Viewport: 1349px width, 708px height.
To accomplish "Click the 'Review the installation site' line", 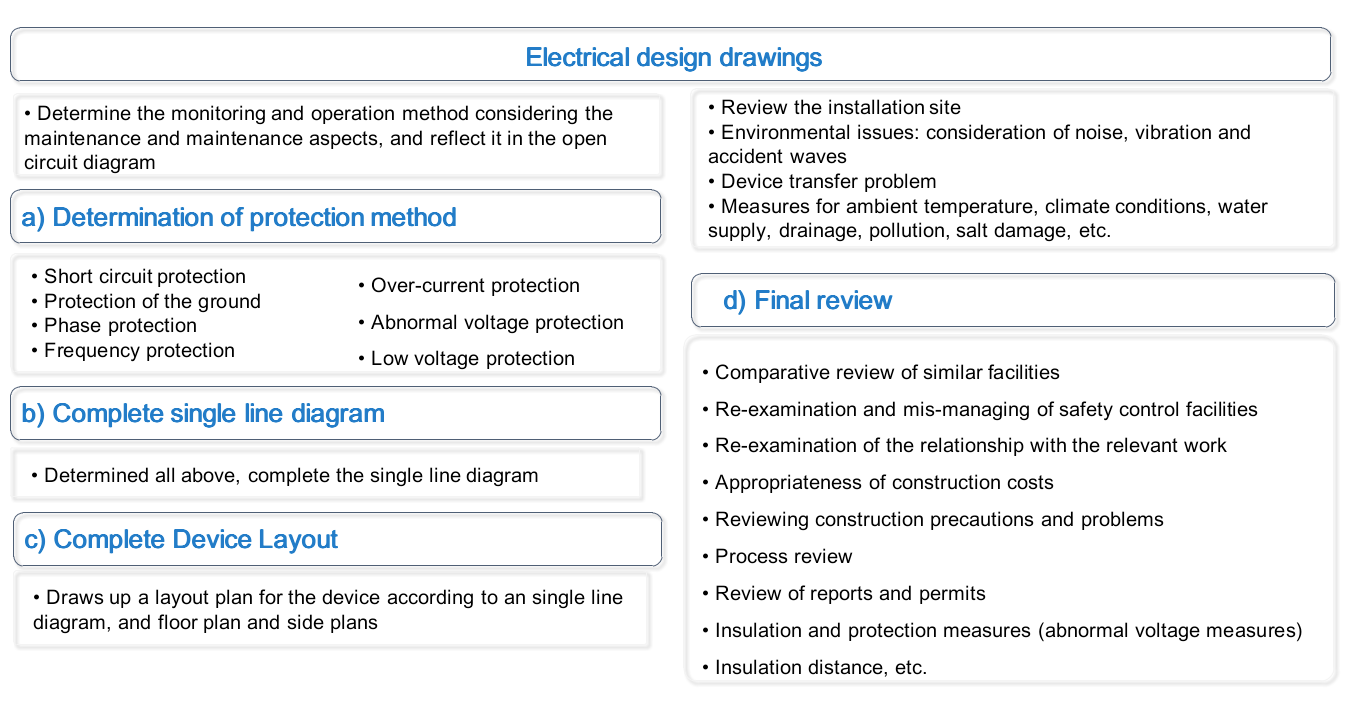I will click(x=840, y=107).
